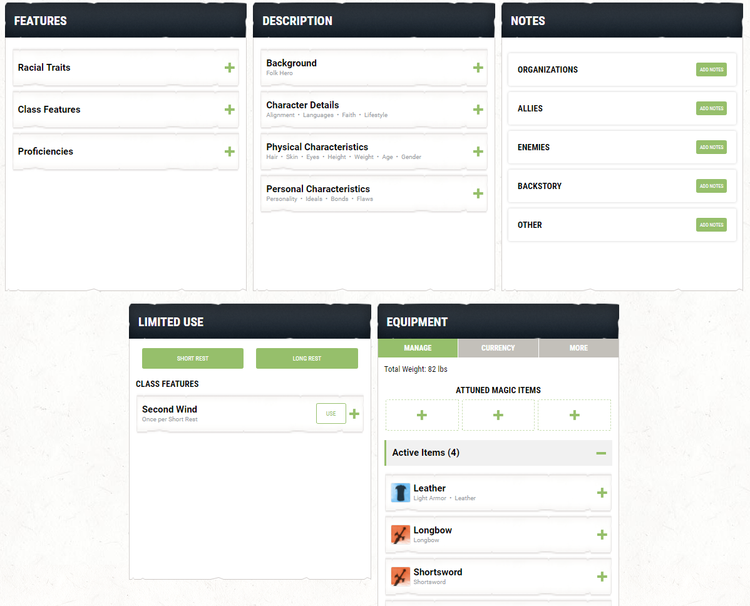Take a Short Rest

pyautogui.click(x=192, y=358)
